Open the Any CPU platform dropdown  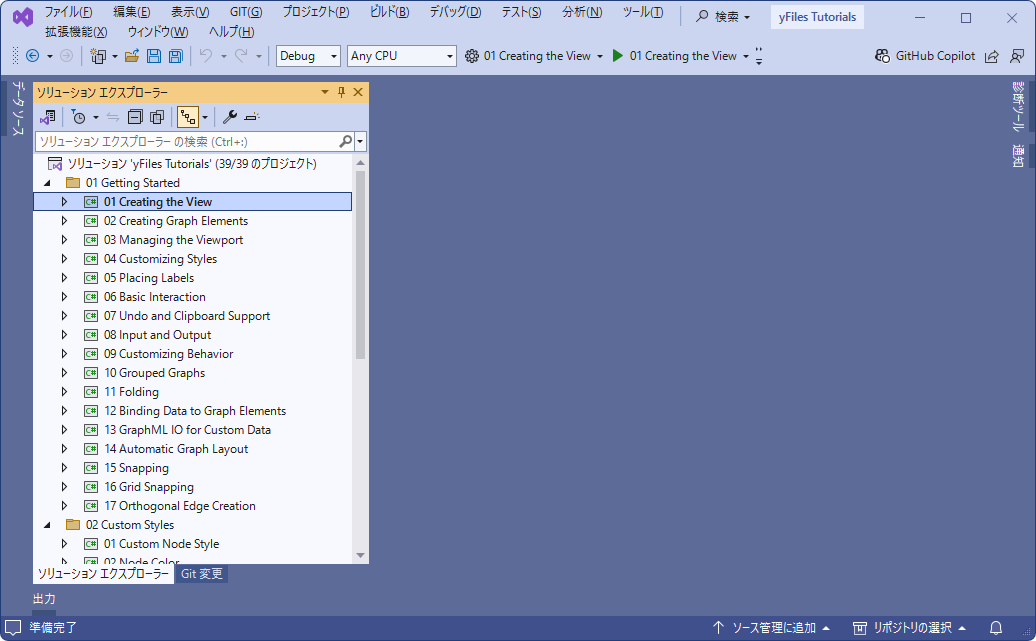tap(401, 56)
